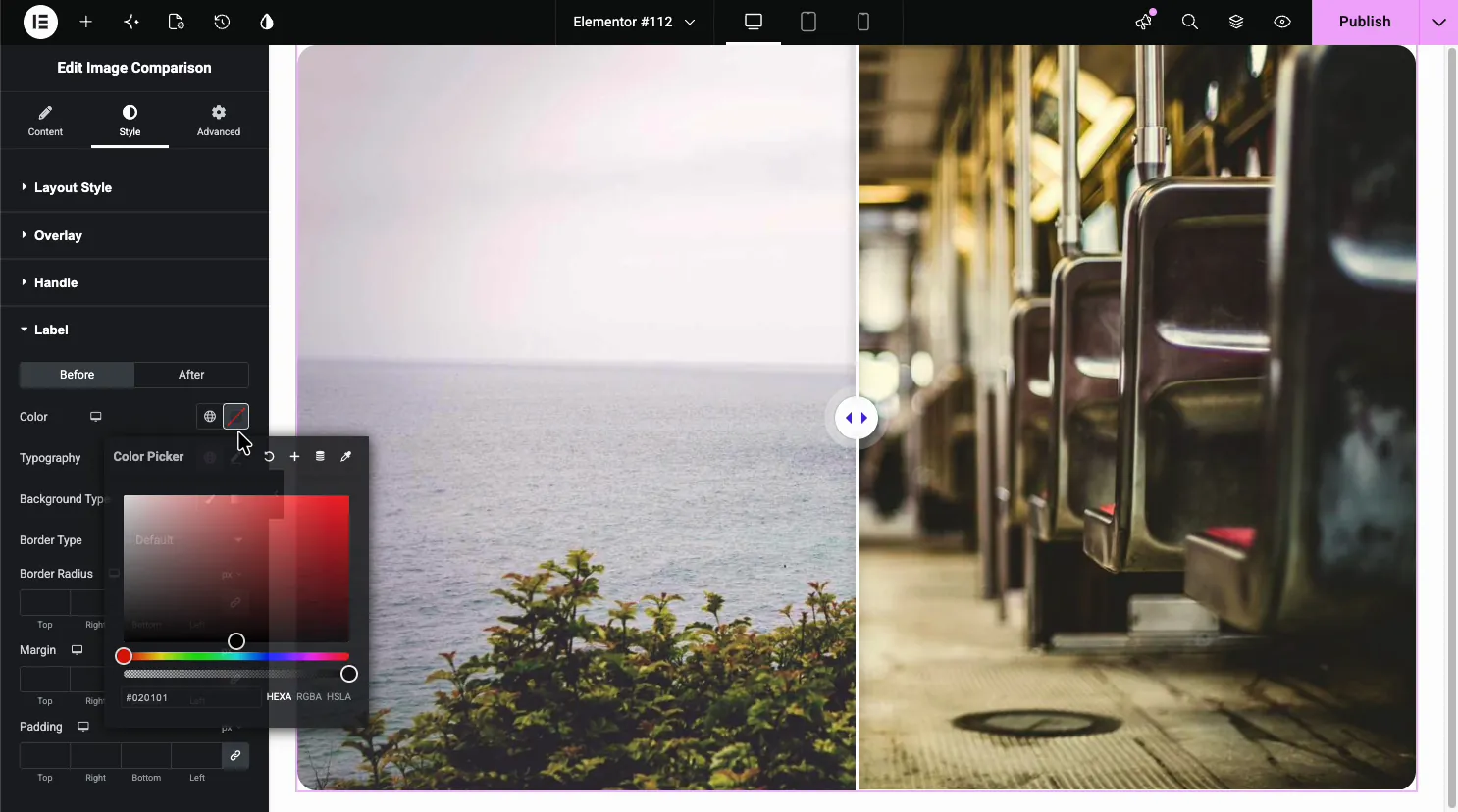Toggle responsive device icon beside Margin
The image size is (1458, 812).
point(77,650)
